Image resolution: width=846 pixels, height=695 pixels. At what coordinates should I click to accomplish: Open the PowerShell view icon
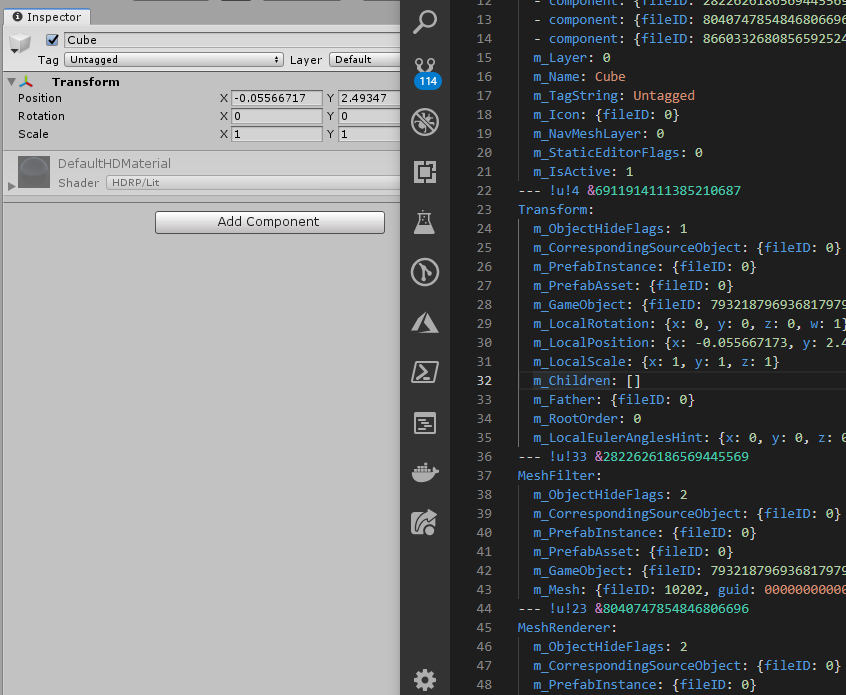point(425,372)
